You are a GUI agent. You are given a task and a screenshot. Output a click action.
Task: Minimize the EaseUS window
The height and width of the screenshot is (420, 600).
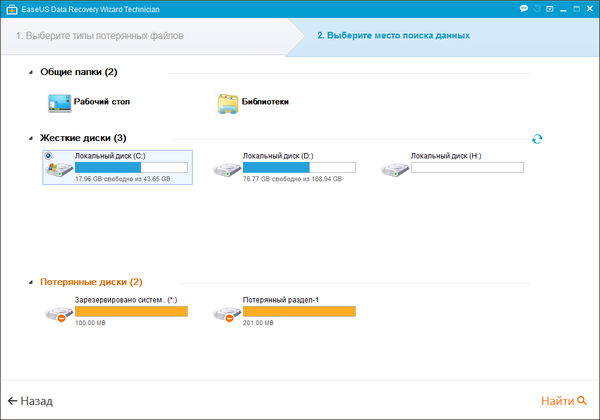(x=563, y=10)
